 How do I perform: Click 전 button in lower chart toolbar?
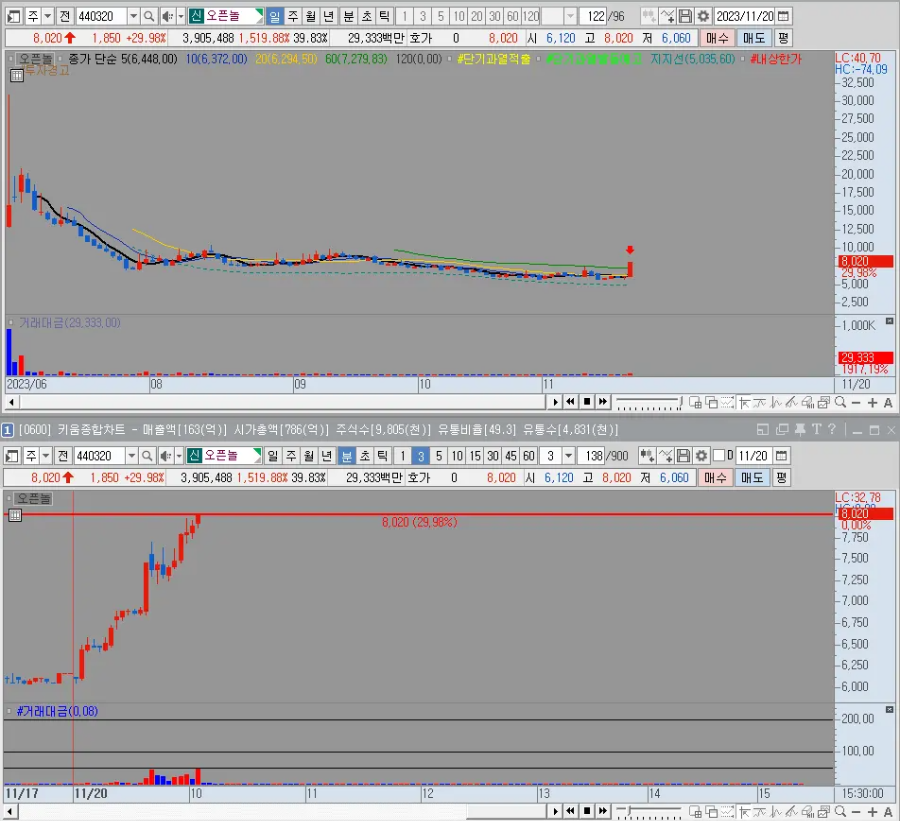click(x=63, y=456)
